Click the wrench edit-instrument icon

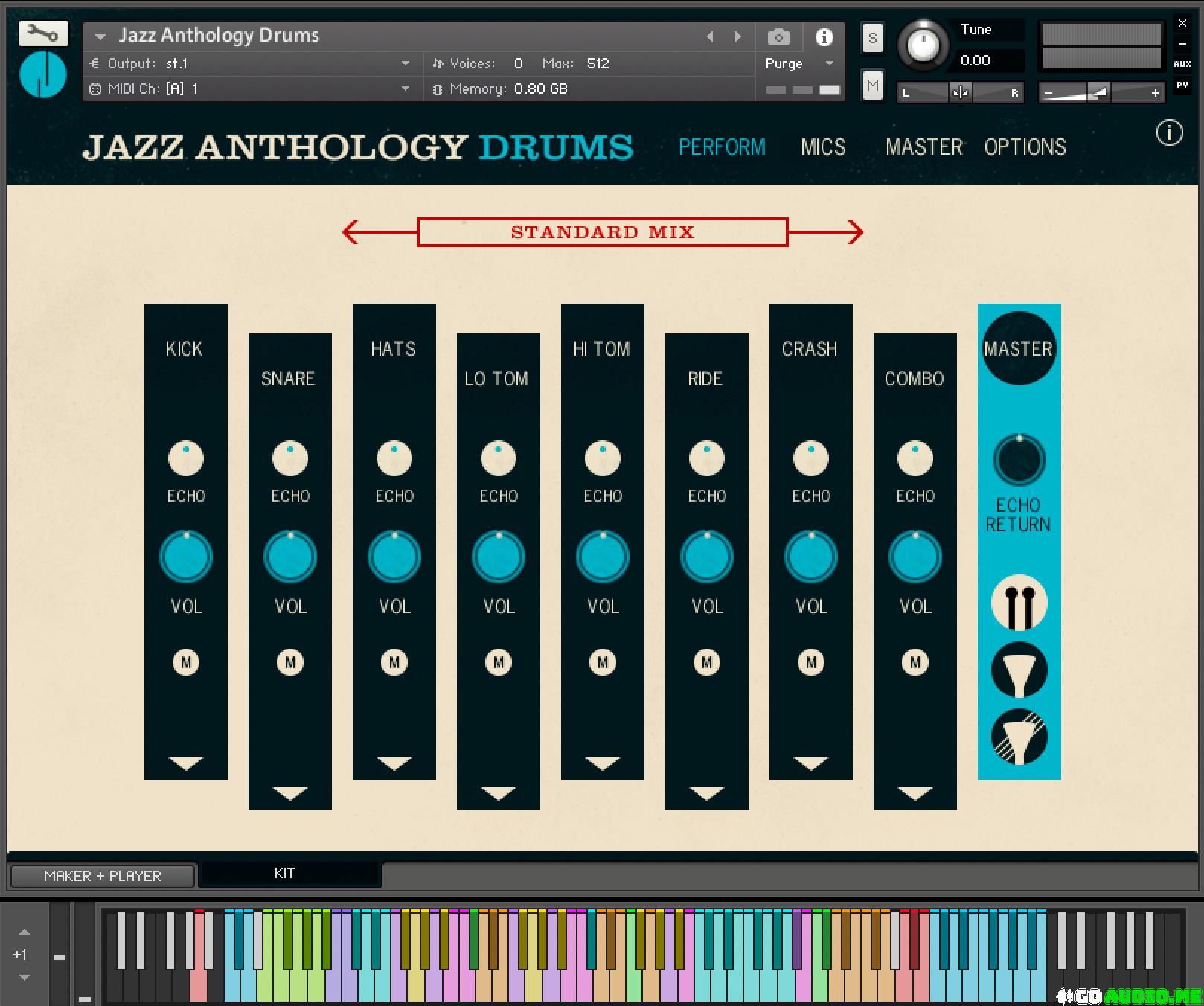pyautogui.click(x=44, y=33)
